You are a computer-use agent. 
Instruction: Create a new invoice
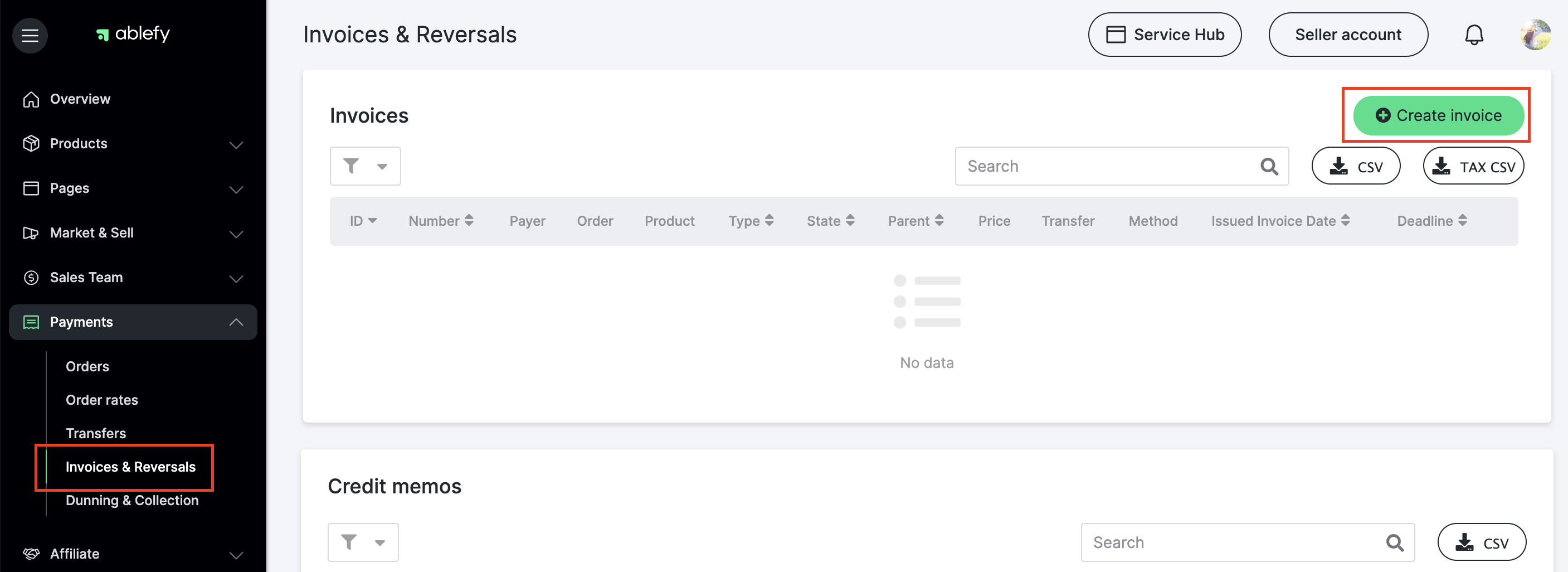pyautogui.click(x=1438, y=115)
